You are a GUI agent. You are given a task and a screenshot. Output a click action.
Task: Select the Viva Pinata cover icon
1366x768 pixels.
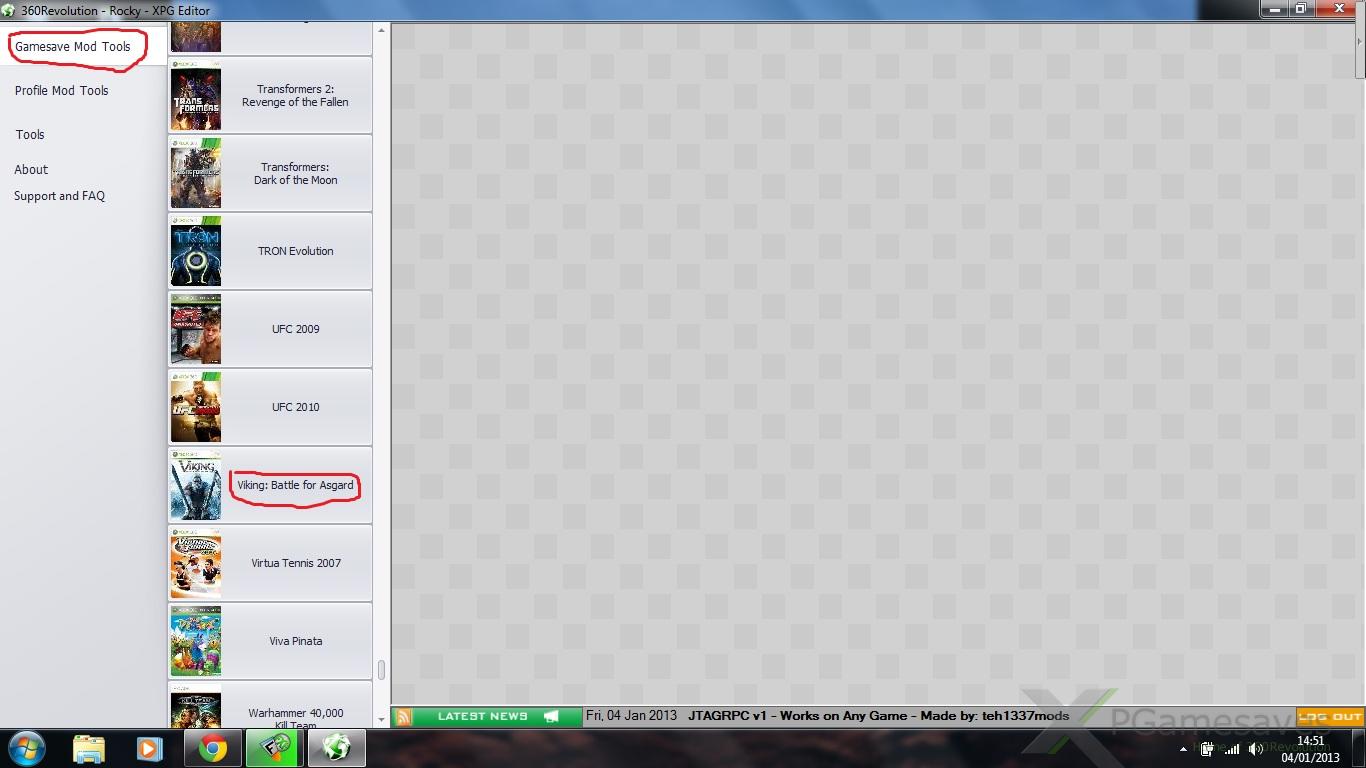[196, 641]
